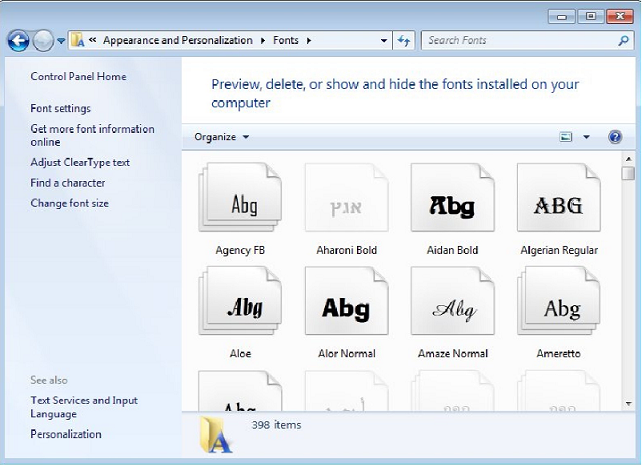Viewport: 644px width, 467px height.
Task: Click the scroll down arrow of font list
Action: click(x=628, y=404)
